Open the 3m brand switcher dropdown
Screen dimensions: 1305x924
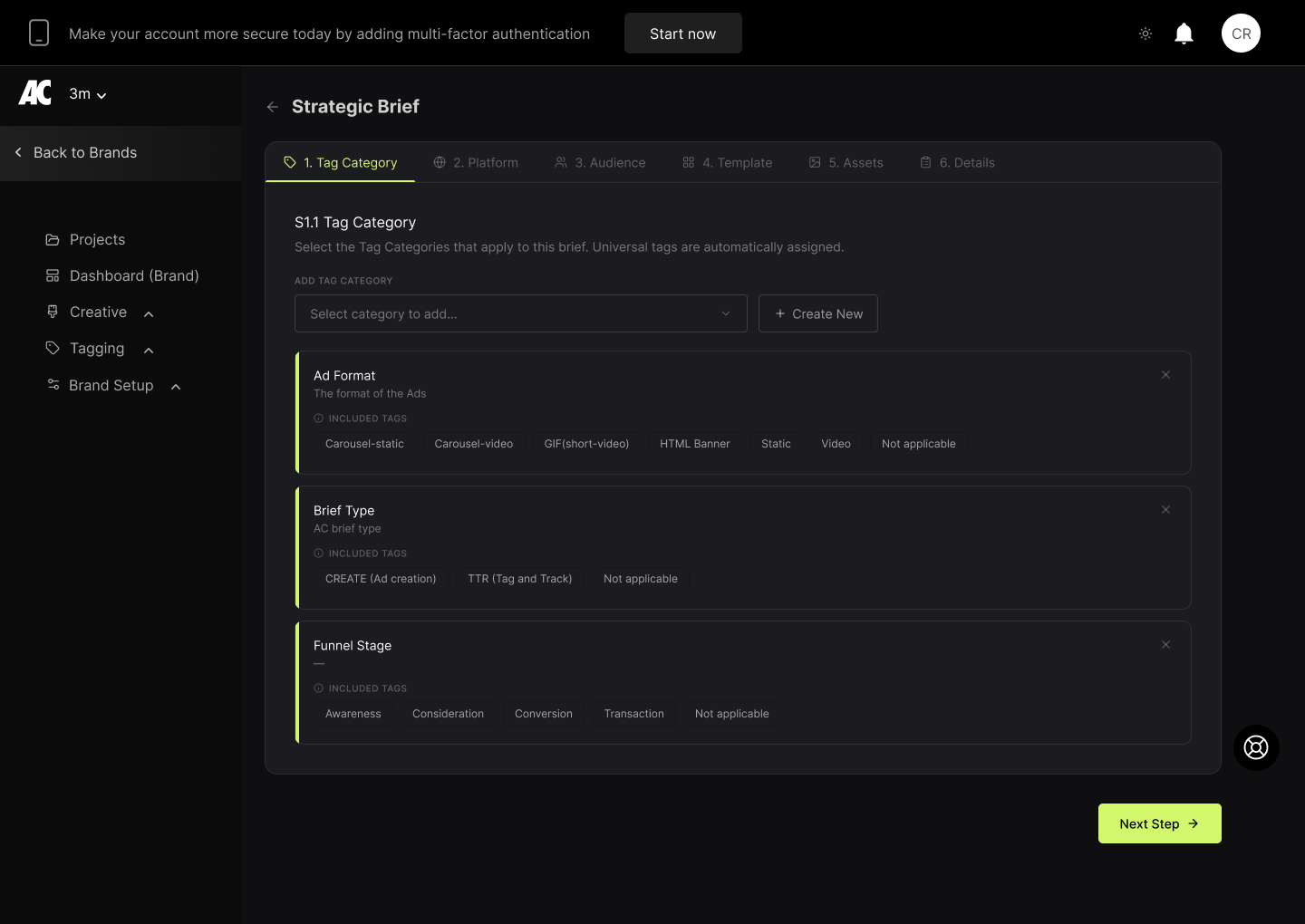coord(88,94)
